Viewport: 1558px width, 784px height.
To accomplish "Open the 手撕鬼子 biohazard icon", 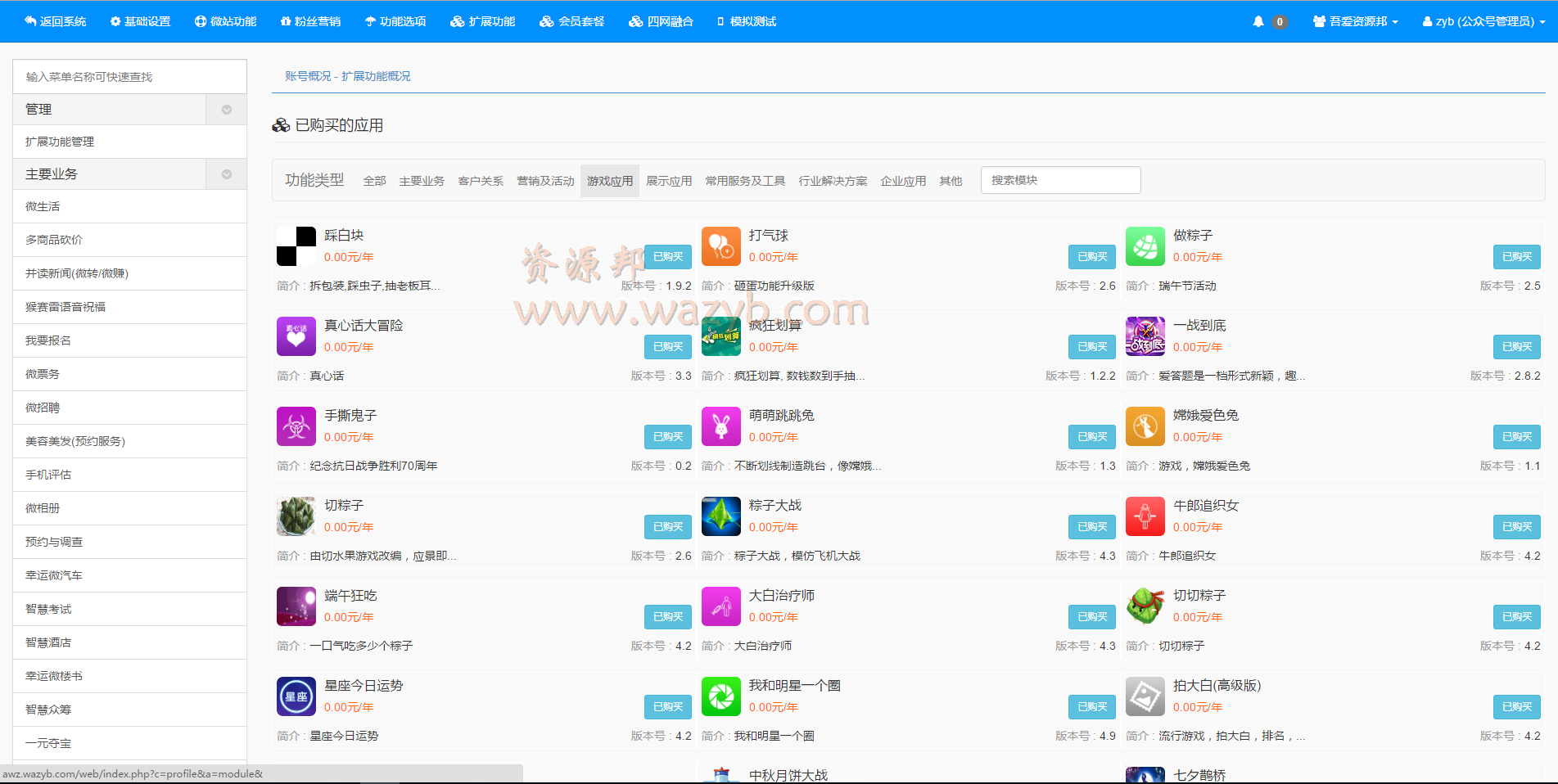I will [x=296, y=426].
